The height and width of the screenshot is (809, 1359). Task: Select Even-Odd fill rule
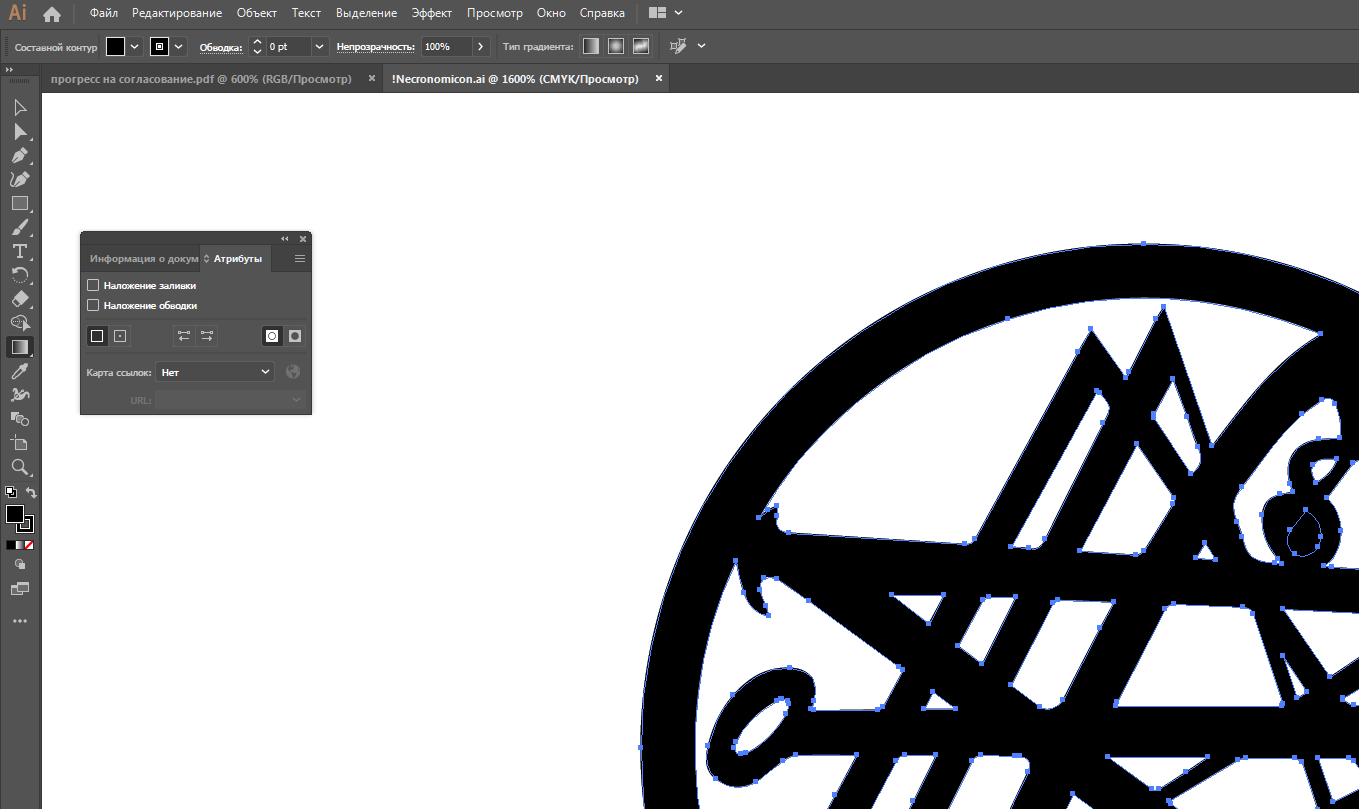[x=295, y=336]
